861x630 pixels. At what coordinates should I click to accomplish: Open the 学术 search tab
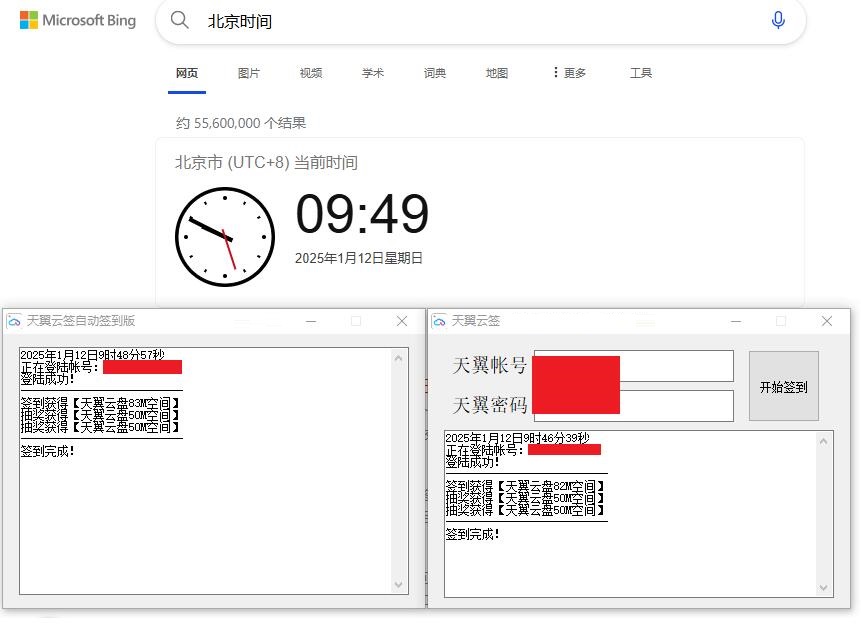(x=372, y=72)
